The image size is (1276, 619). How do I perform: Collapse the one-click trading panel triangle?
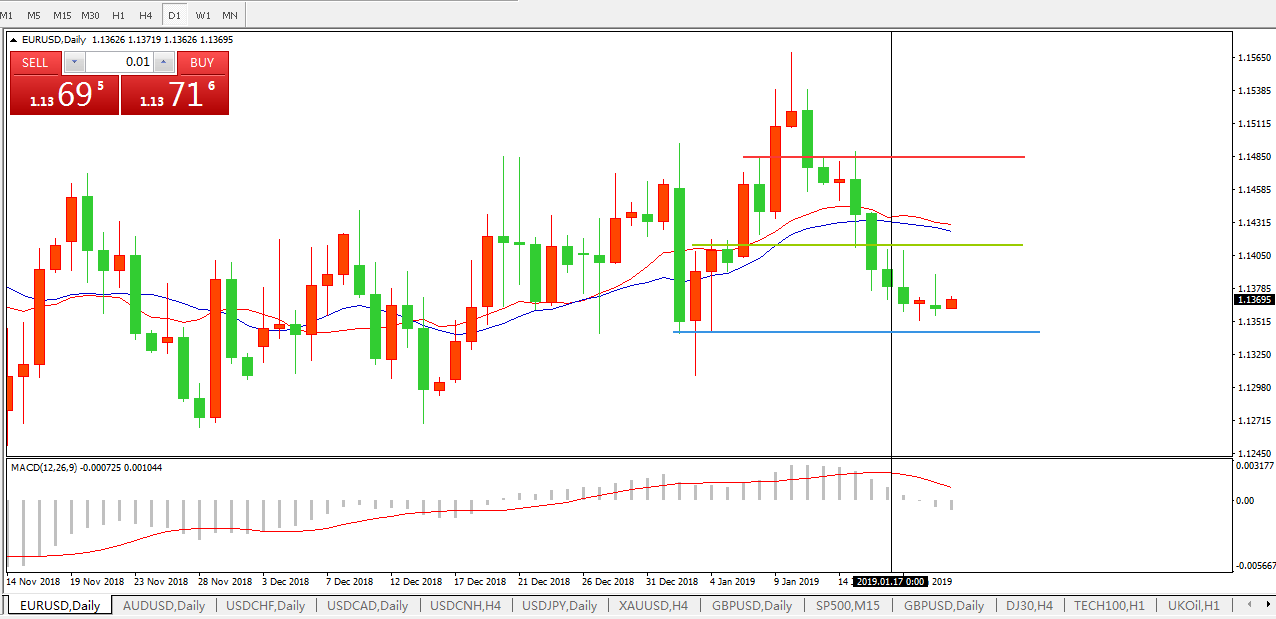click(x=14, y=40)
